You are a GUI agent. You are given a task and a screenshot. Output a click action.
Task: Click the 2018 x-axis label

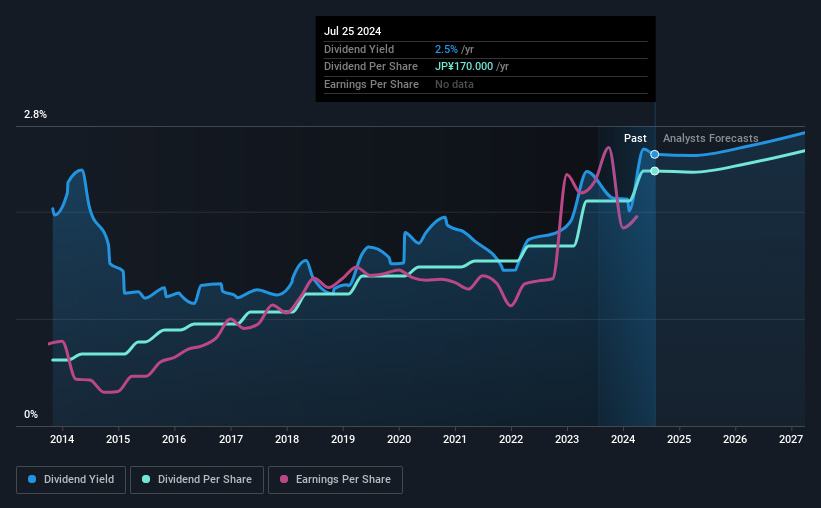click(x=287, y=439)
